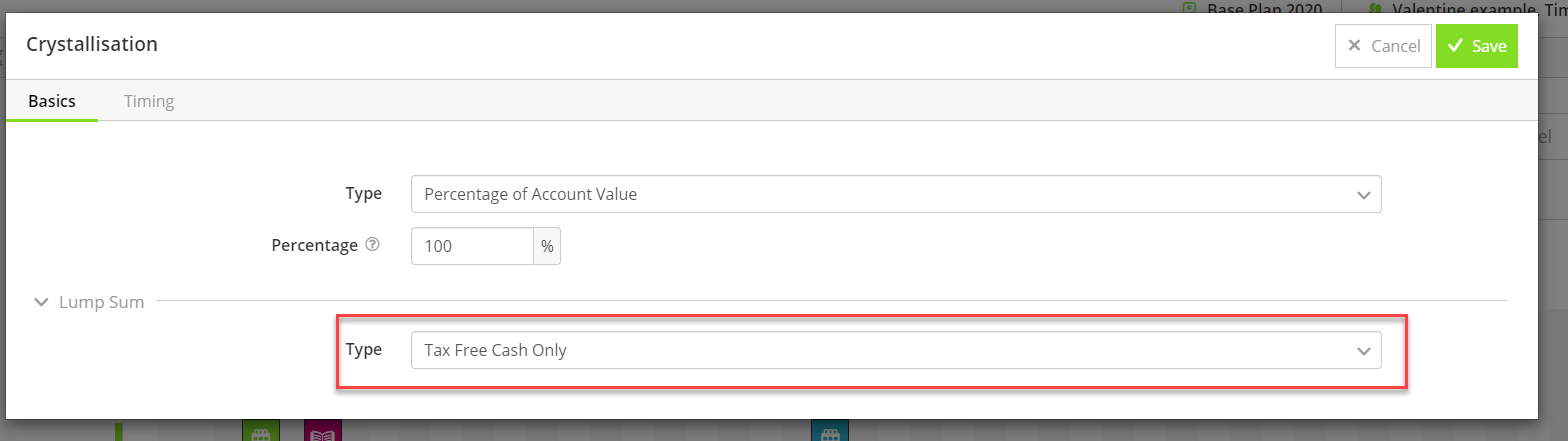This screenshot has height=441, width=1568.
Task: Open the Tax Free Cash Only dropdown
Action: (896, 350)
